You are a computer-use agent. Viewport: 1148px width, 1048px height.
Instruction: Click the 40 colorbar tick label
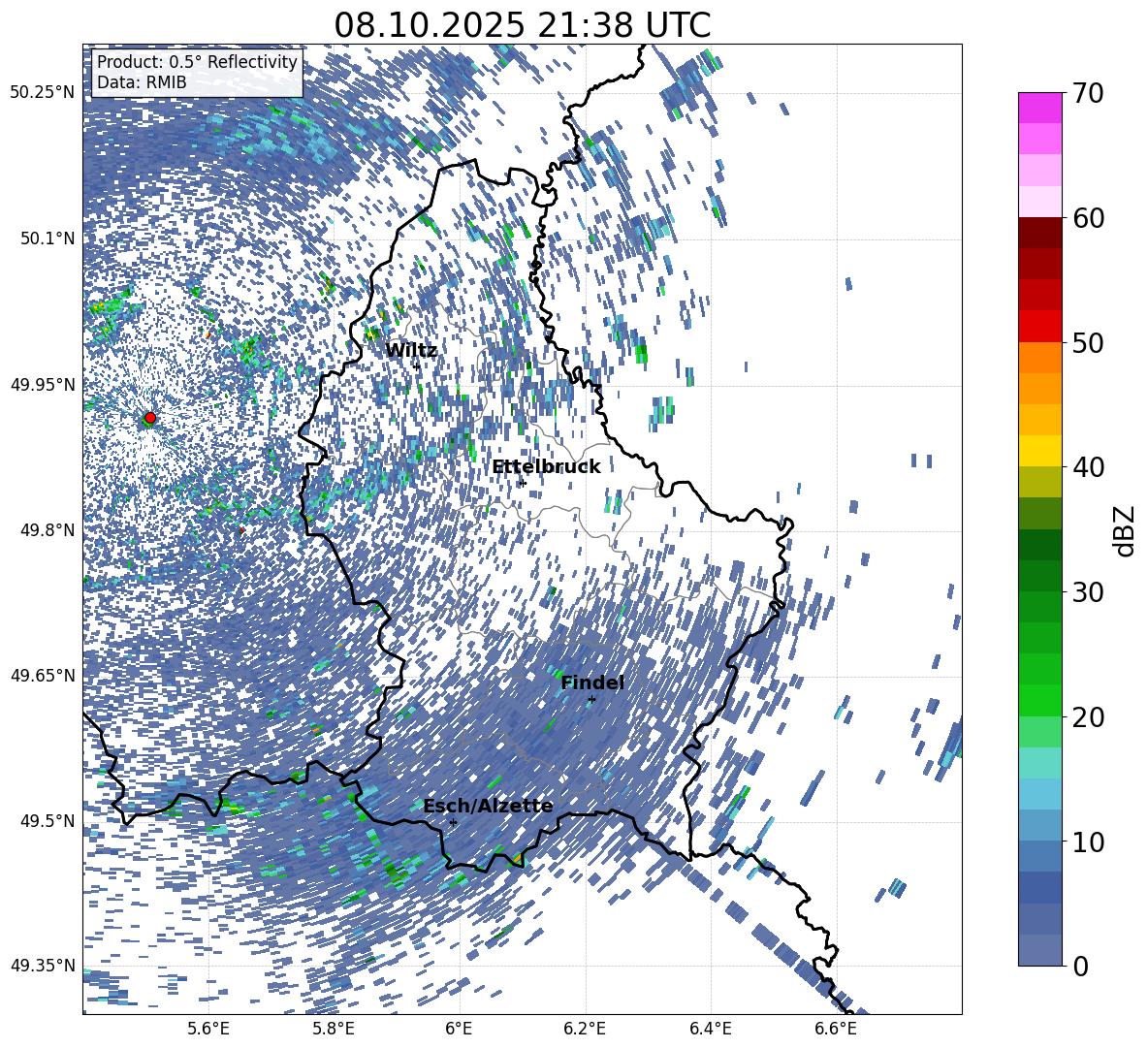click(1087, 467)
